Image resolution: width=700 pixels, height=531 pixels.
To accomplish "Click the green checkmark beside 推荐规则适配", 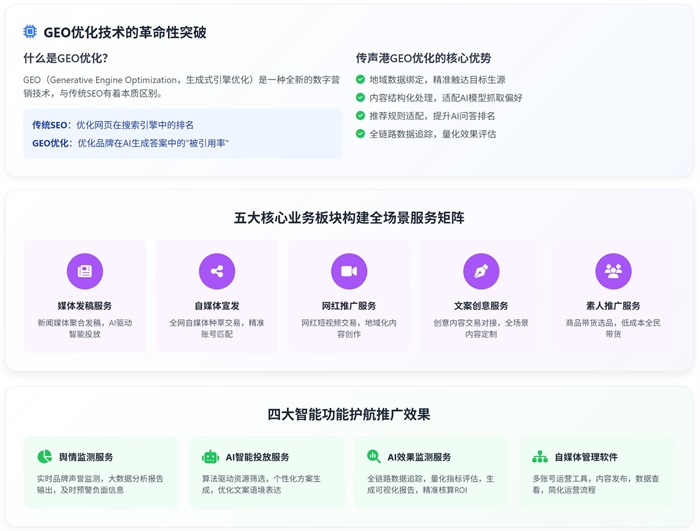I will pyautogui.click(x=361, y=116).
